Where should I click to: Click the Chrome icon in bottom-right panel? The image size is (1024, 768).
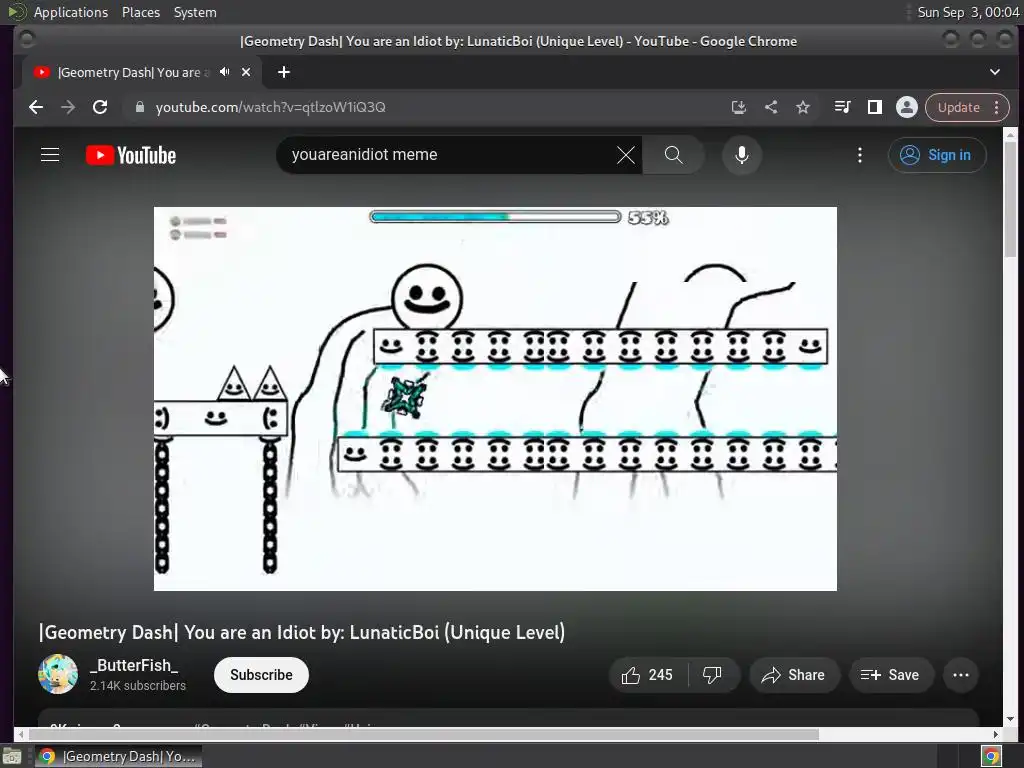[x=991, y=757]
